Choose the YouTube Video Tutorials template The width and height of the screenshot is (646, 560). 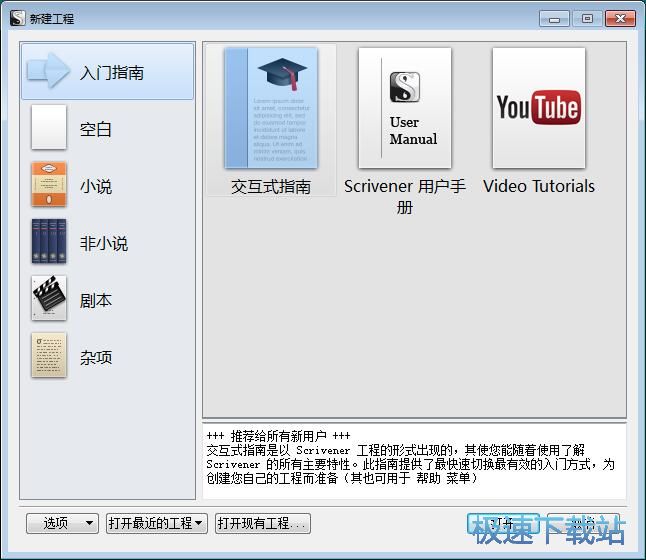[x=538, y=108]
